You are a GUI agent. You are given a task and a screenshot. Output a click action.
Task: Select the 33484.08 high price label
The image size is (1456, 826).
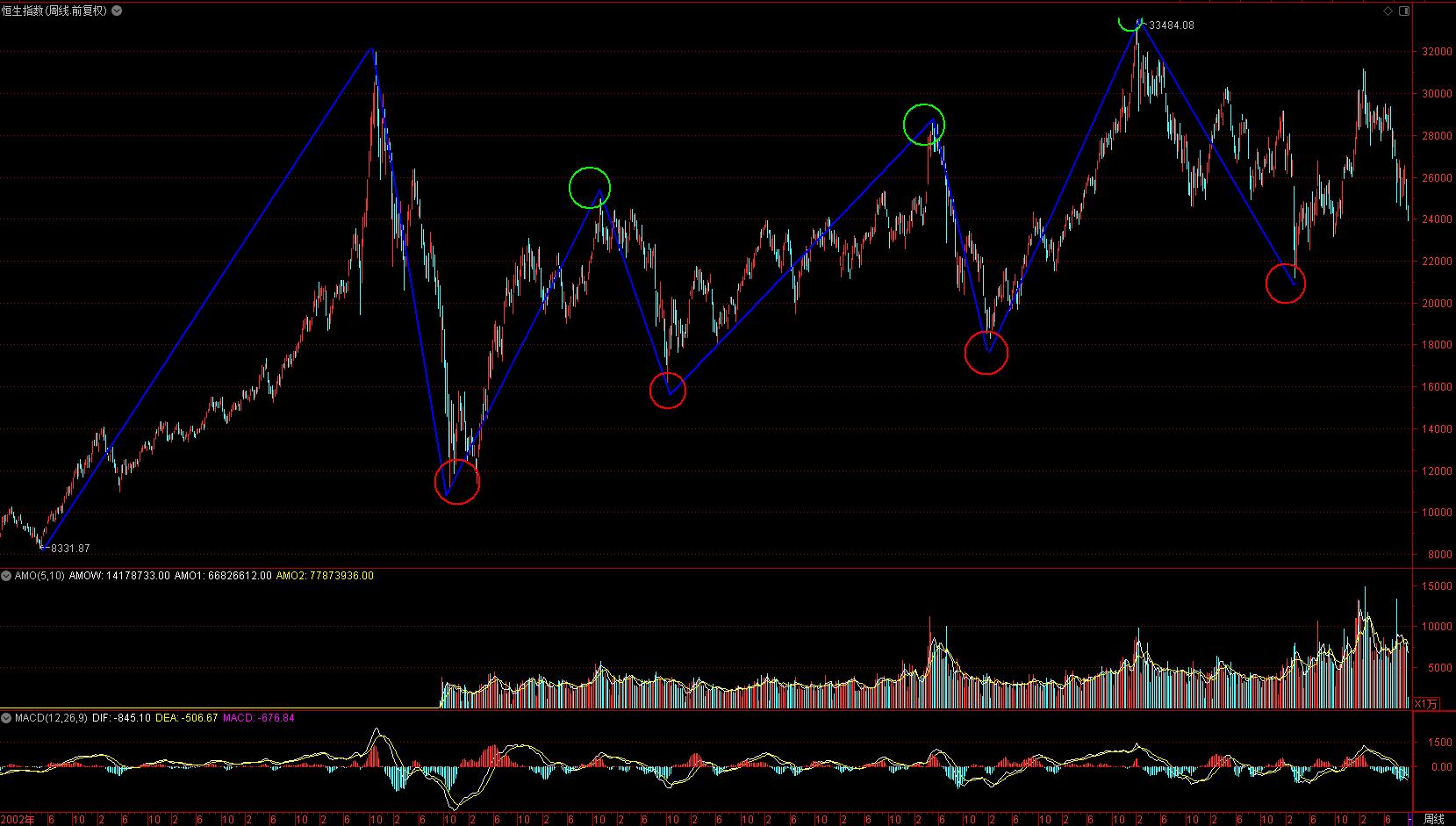click(1171, 25)
